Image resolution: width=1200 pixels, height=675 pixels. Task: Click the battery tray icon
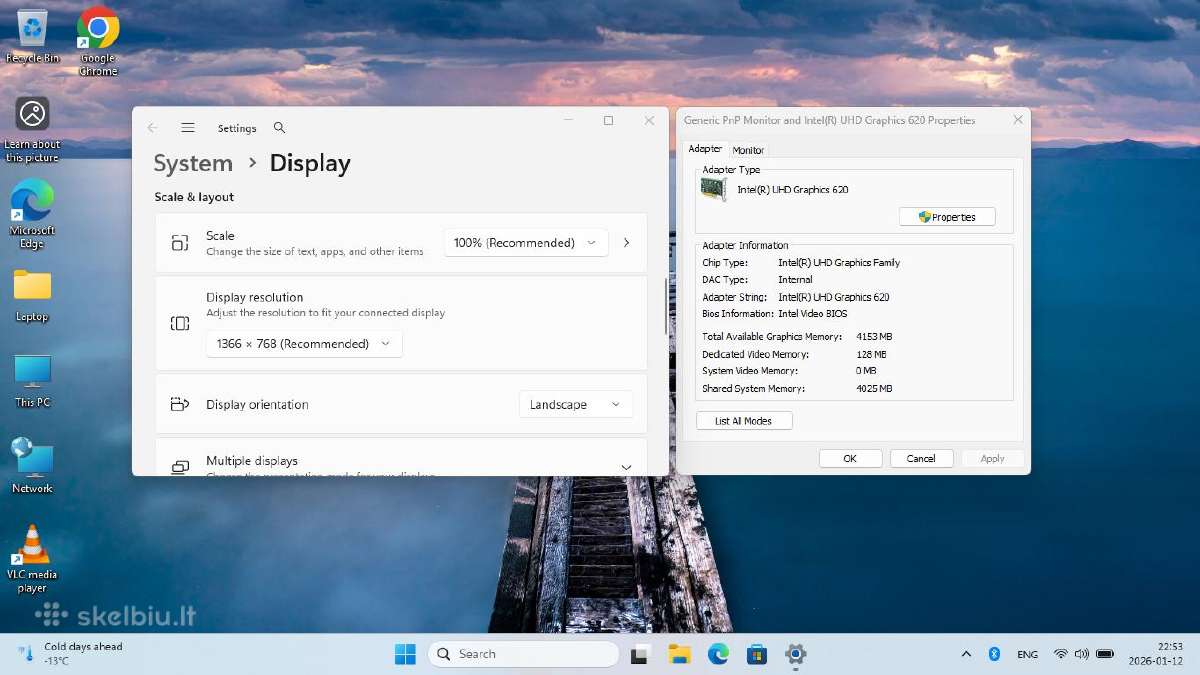[x=1105, y=654]
